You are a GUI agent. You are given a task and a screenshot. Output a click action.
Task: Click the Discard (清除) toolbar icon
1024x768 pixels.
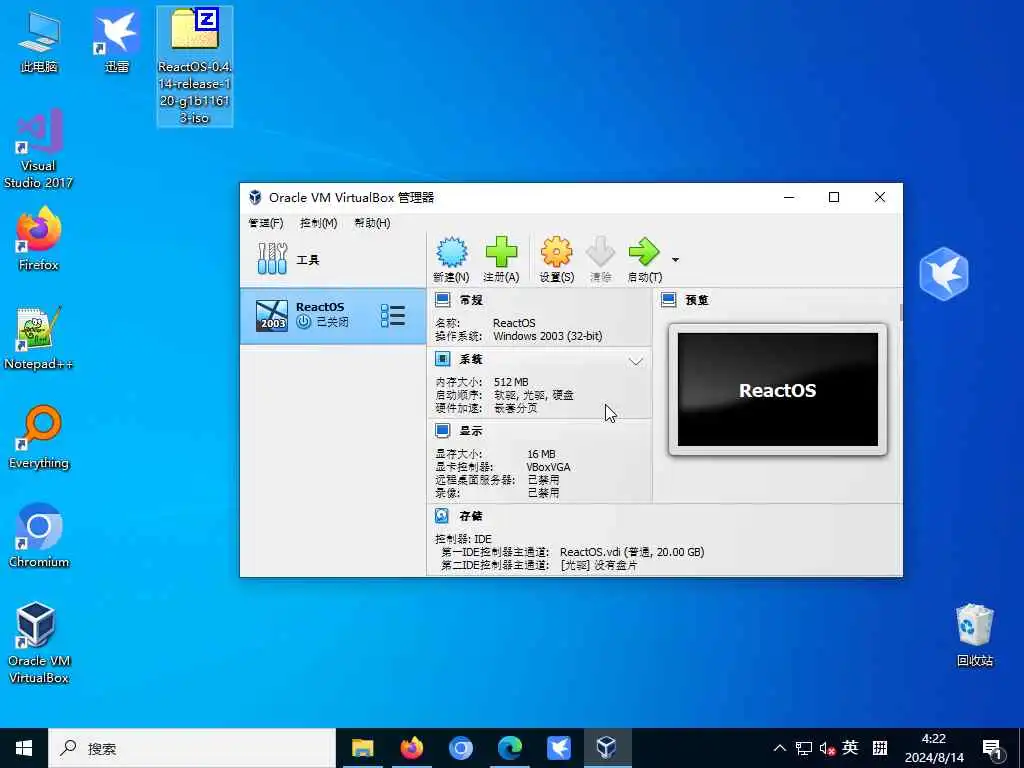coord(600,259)
